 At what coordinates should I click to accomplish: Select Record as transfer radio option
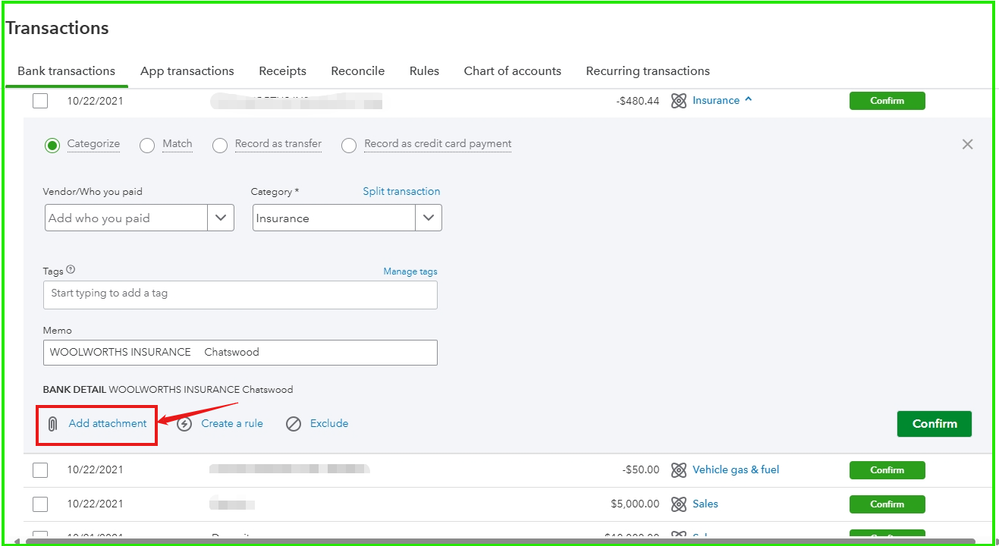220,145
